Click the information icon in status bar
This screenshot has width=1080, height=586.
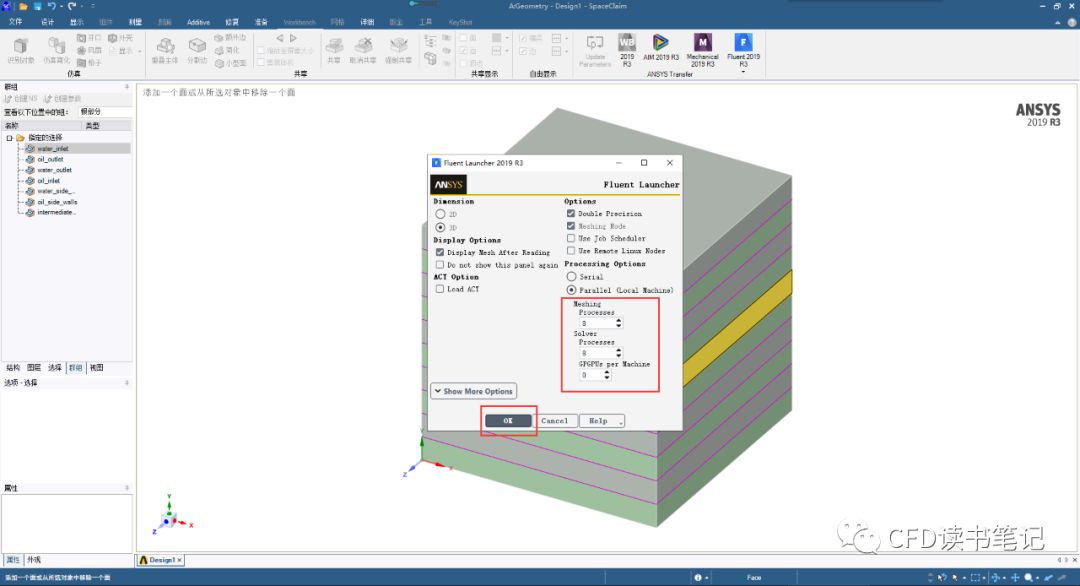(698, 578)
